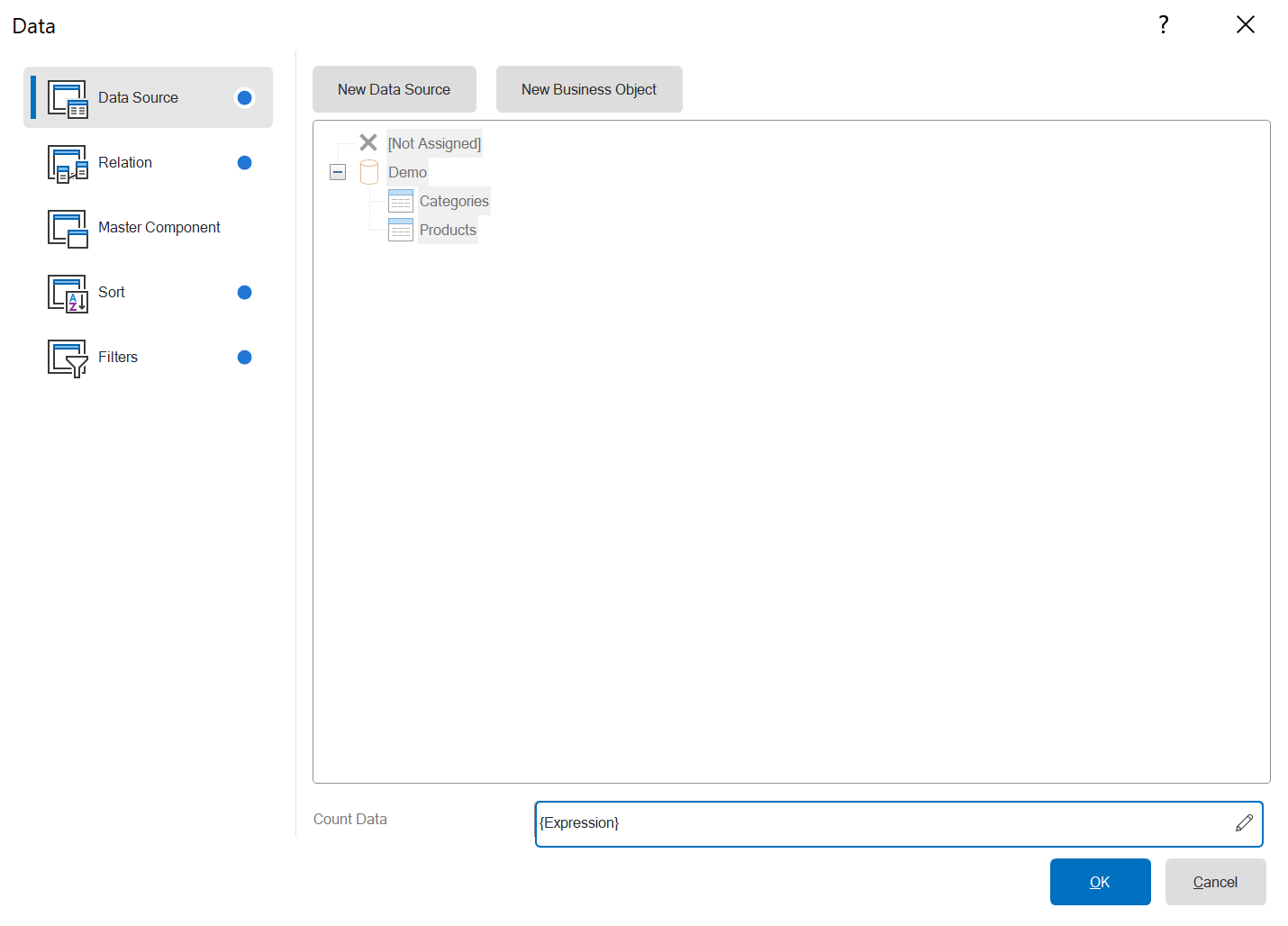Click the Products table icon

click(x=401, y=230)
